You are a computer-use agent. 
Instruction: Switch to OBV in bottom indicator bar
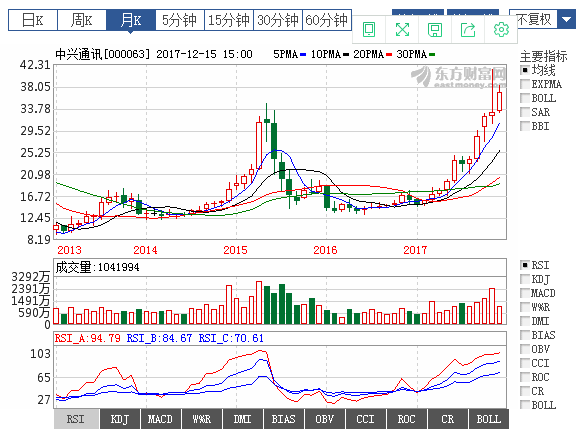tap(325, 419)
